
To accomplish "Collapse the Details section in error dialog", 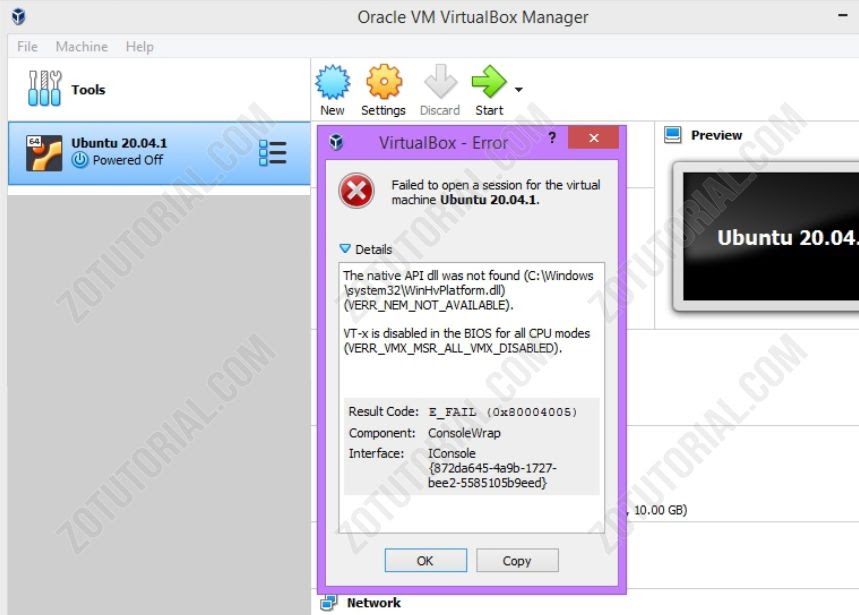I will point(345,249).
